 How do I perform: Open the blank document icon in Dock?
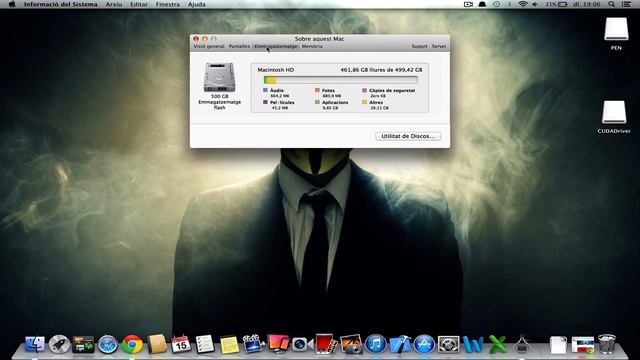point(558,344)
